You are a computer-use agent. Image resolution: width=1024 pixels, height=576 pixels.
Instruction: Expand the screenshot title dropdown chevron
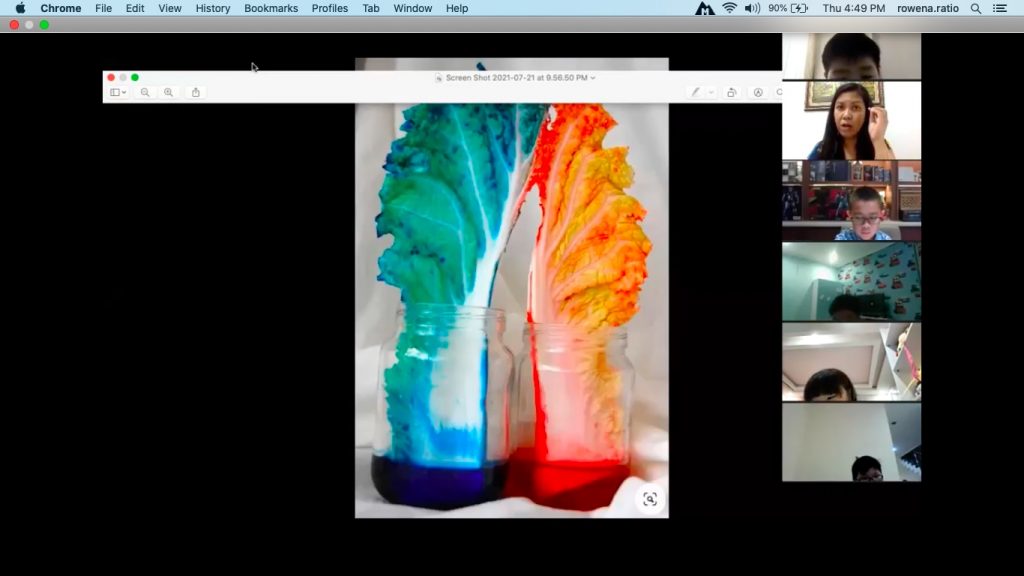pyautogui.click(x=593, y=77)
